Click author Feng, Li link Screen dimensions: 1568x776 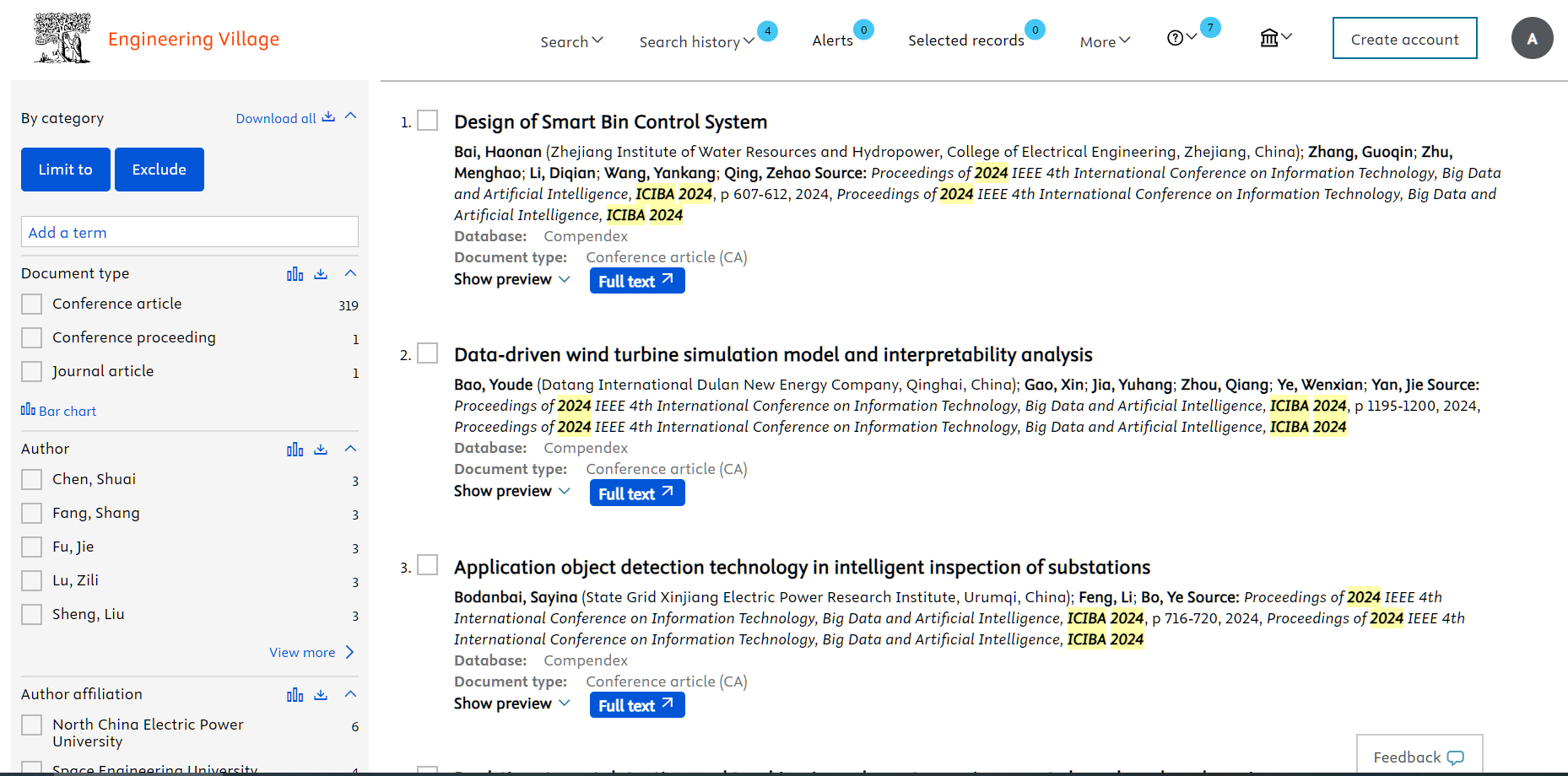click(1106, 597)
